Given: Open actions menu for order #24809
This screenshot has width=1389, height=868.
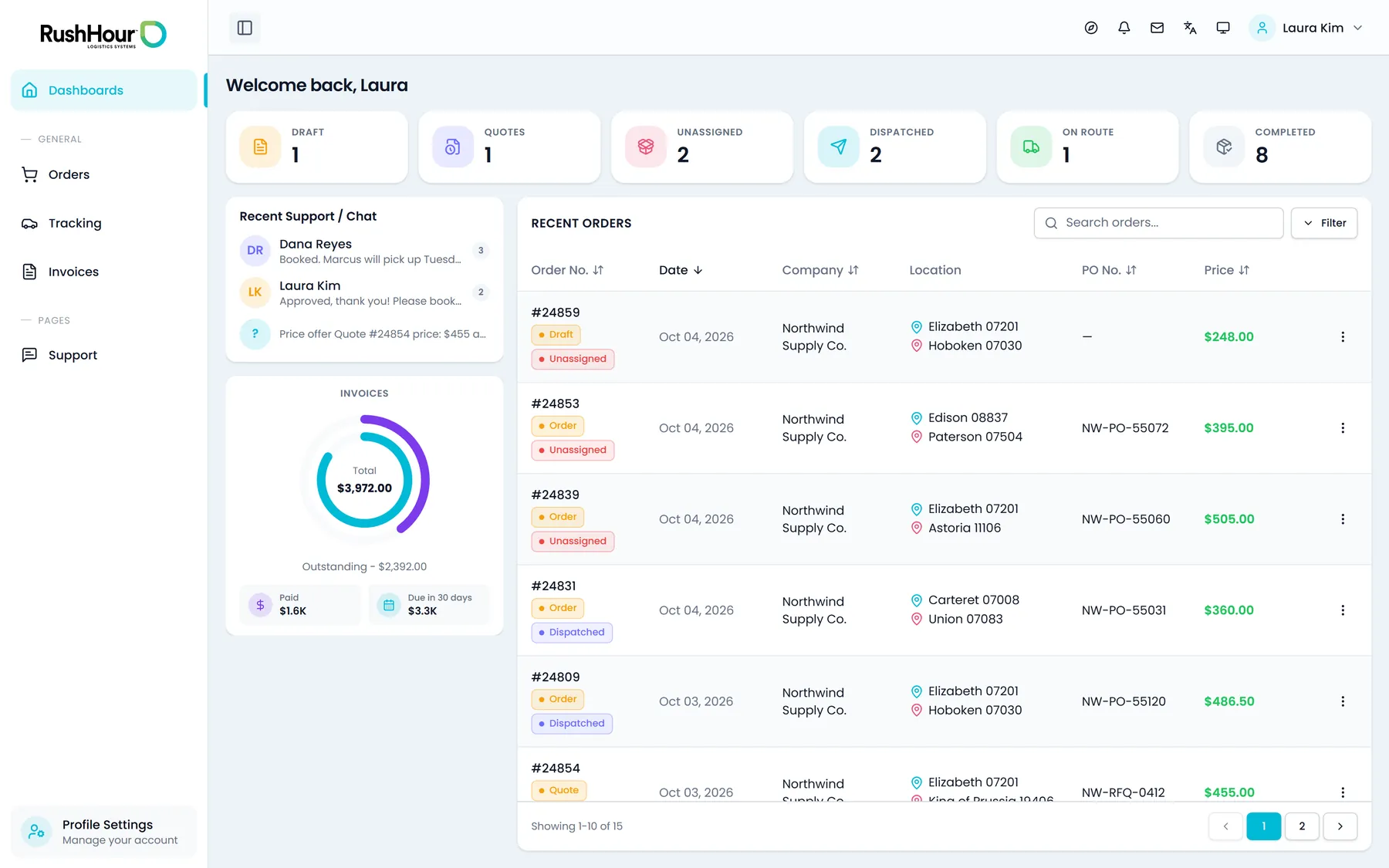Looking at the screenshot, I should point(1343,701).
